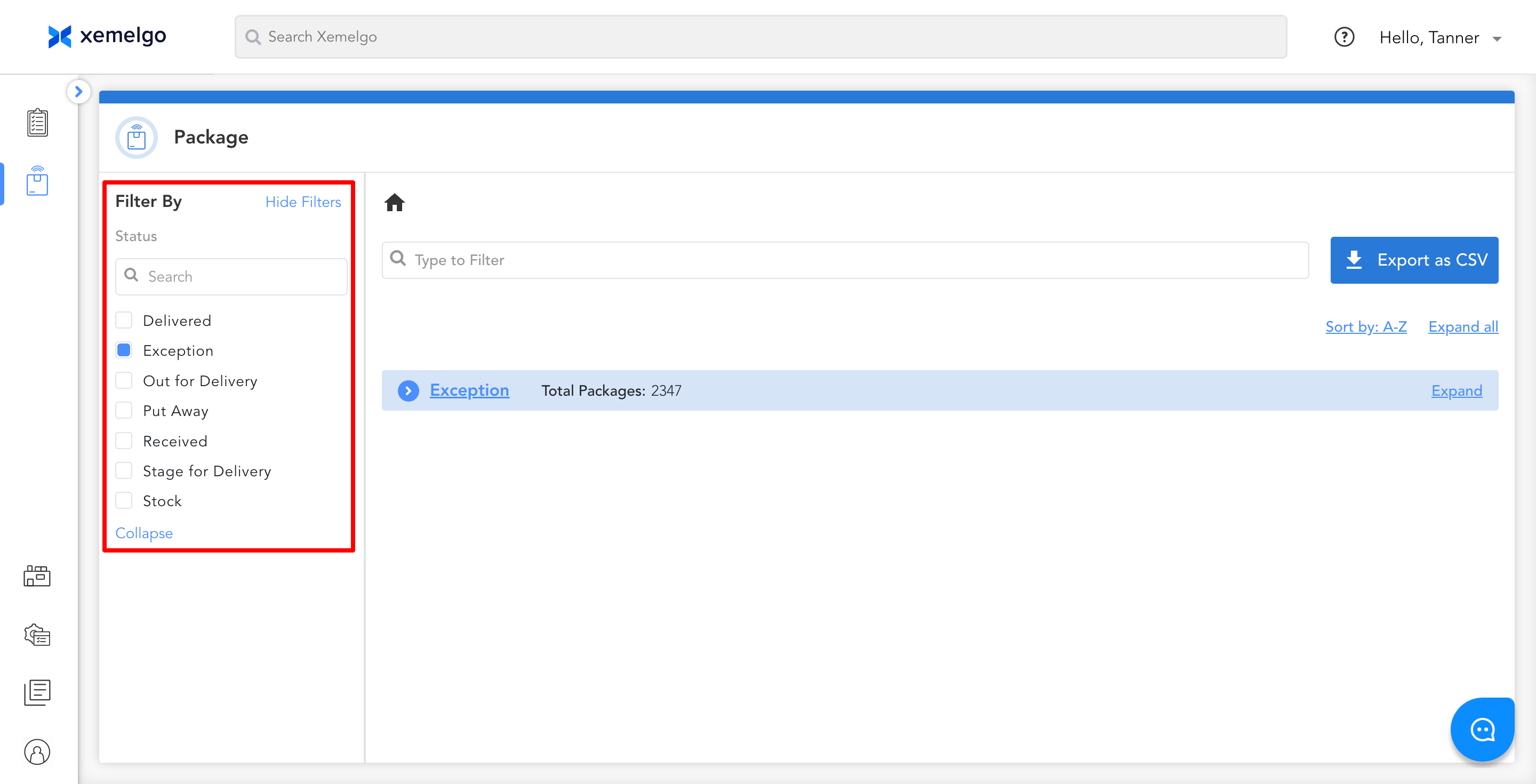Image resolution: width=1536 pixels, height=784 pixels.
Task: Check the Stock status checkbox
Action: point(124,500)
